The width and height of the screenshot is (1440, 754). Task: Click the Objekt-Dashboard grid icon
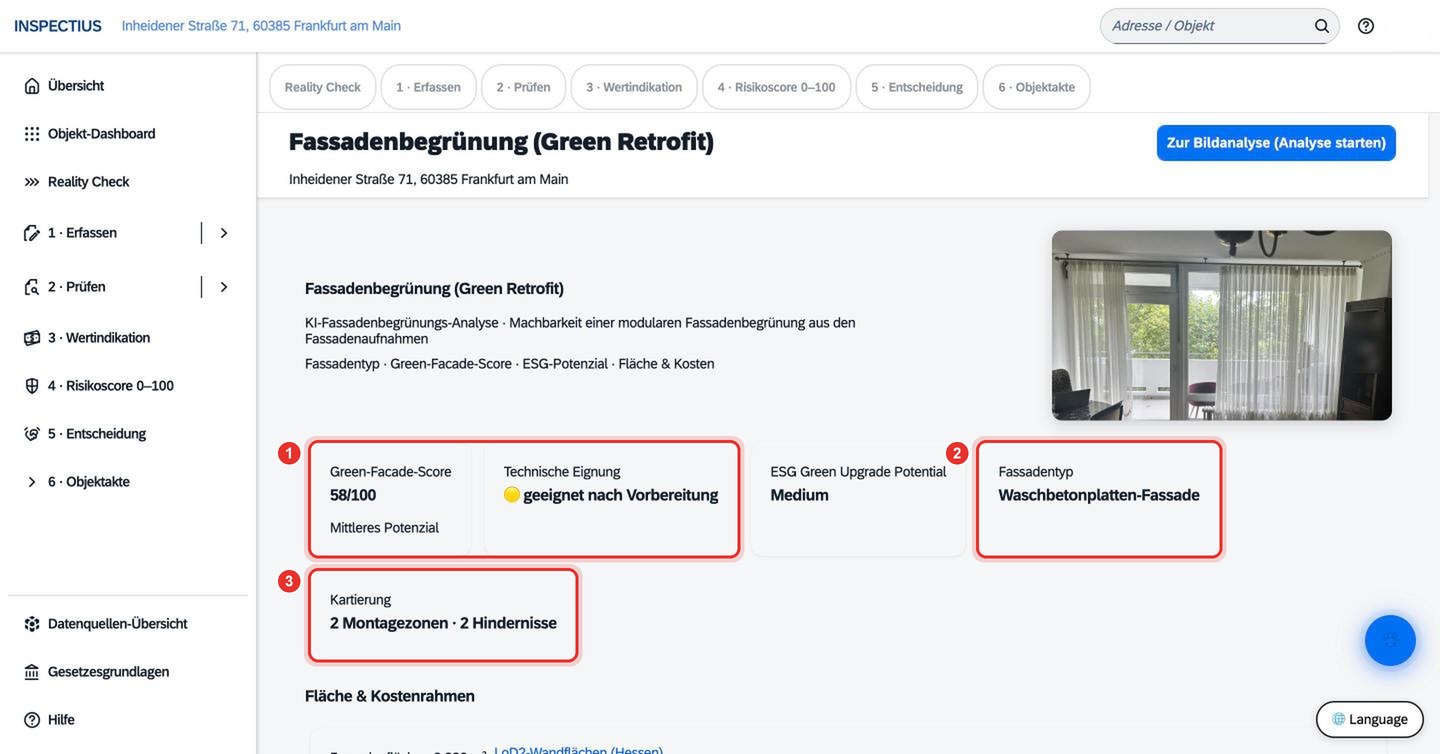[32, 134]
